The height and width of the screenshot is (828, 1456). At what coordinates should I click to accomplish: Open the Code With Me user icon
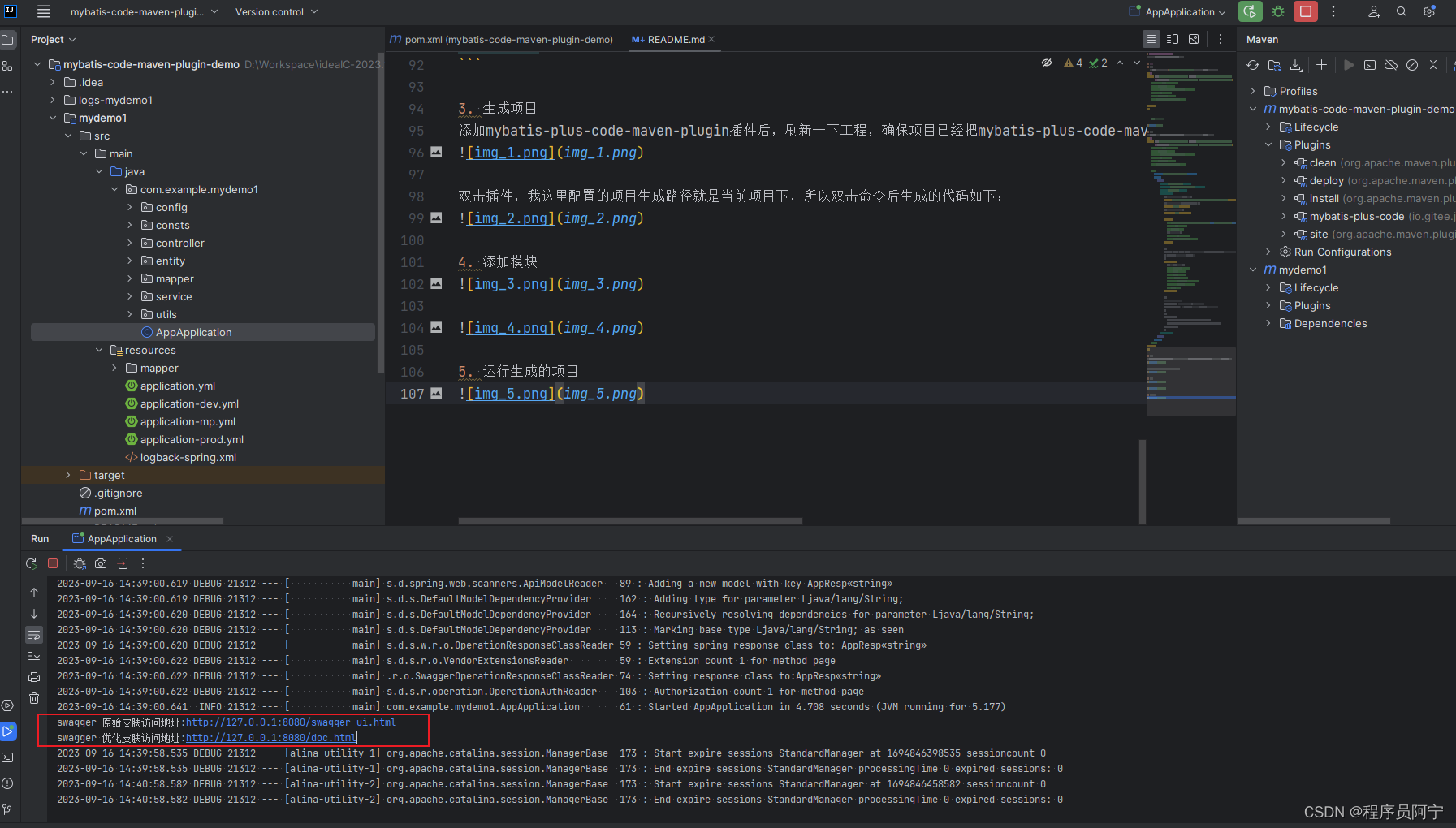1374,11
